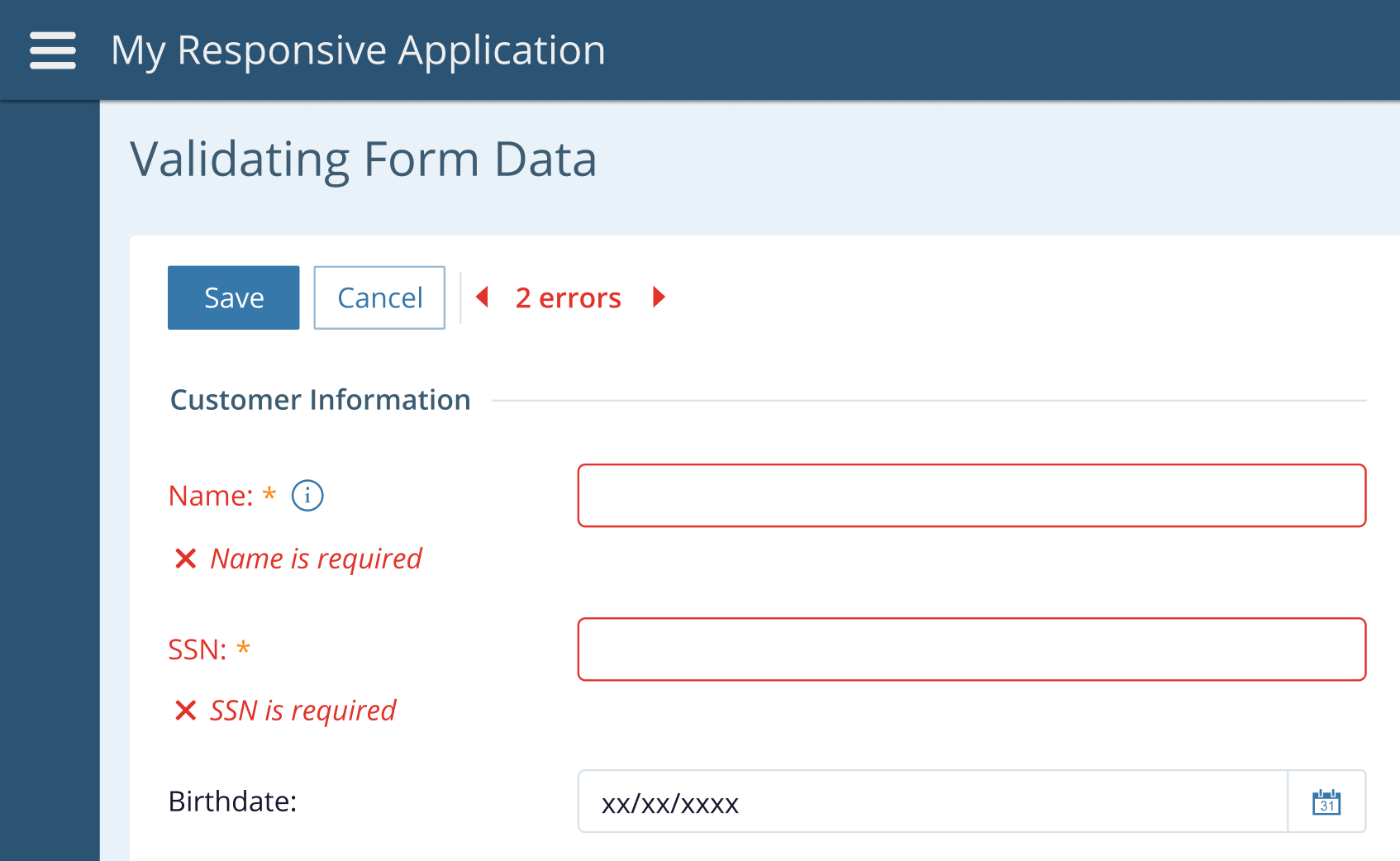This screenshot has width=1400, height=861.
Task: Click the 2 errors indicator text
Action: tap(568, 298)
